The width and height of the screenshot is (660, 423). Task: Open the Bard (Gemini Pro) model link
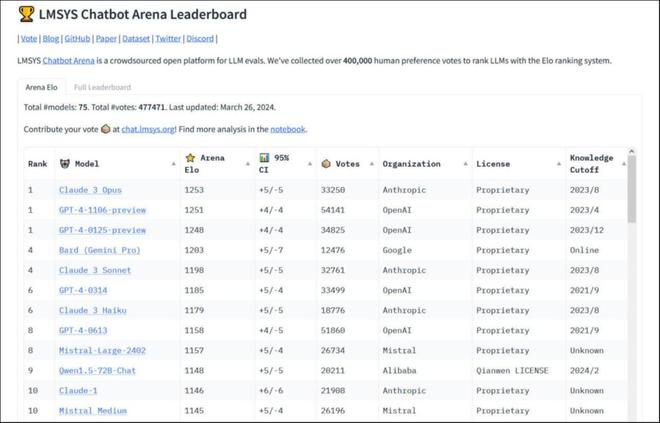(99, 250)
